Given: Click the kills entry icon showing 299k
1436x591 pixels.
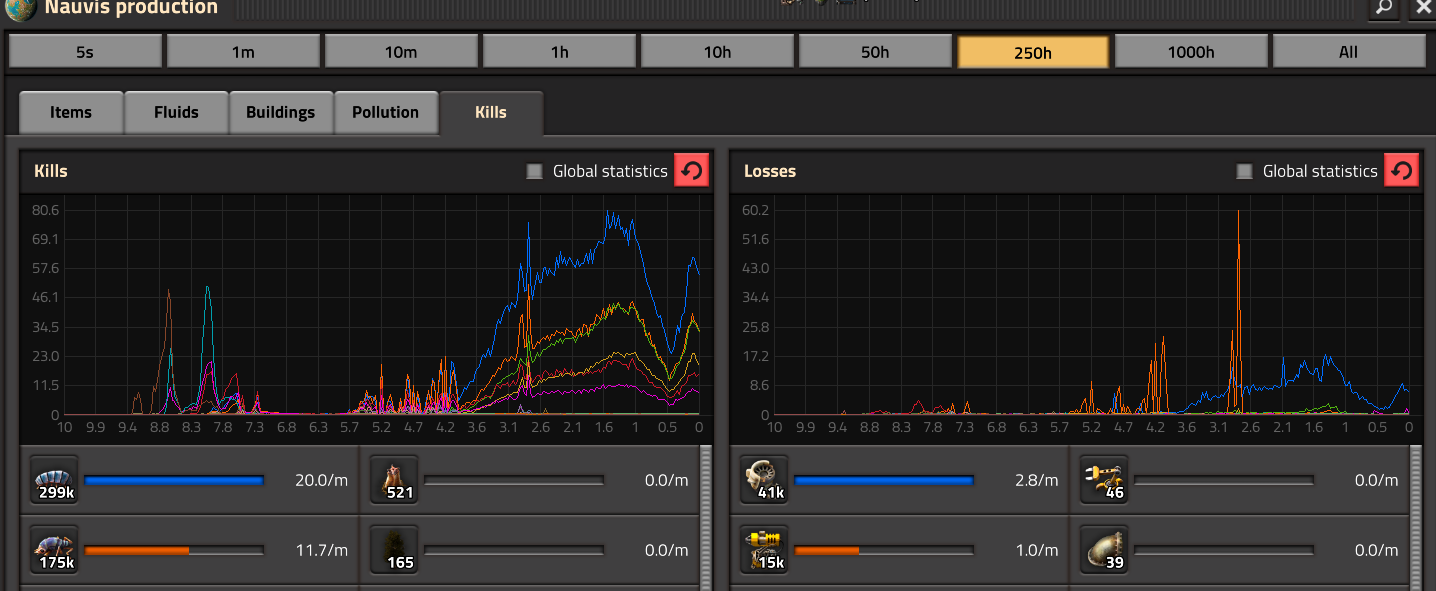Looking at the screenshot, I should pyautogui.click(x=55, y=481).
